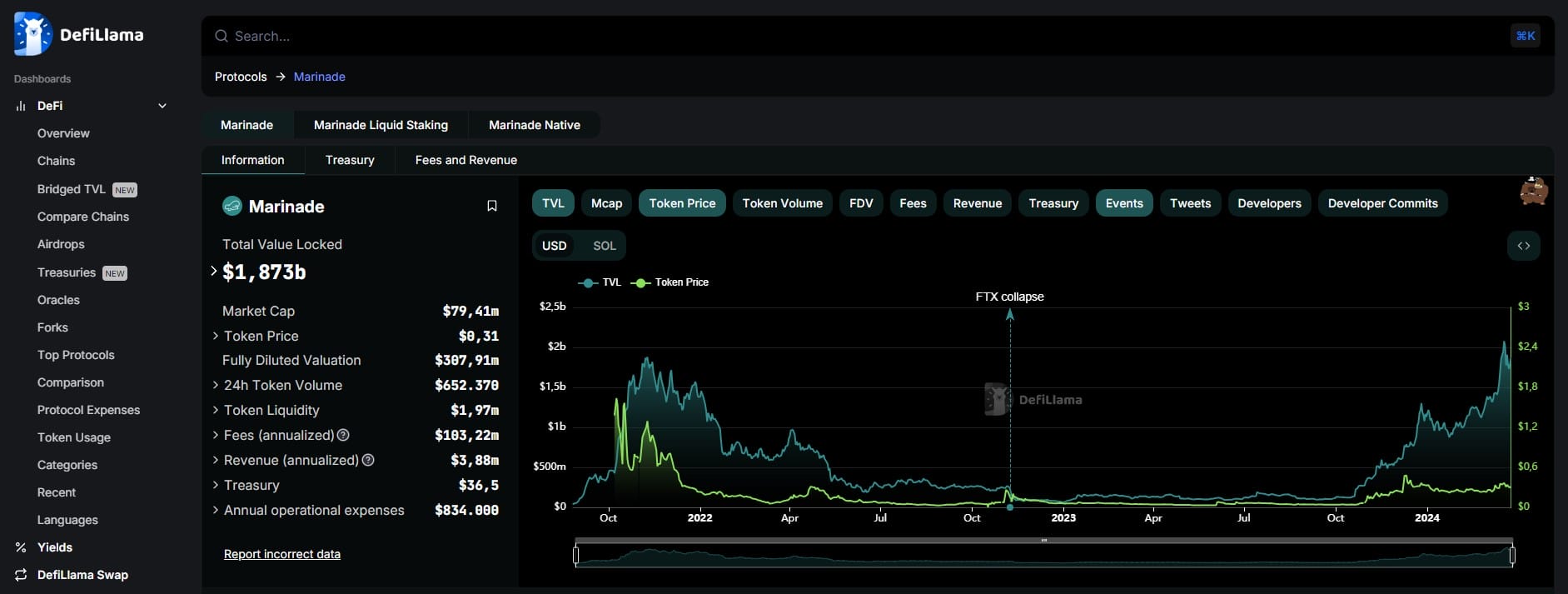
Task: Bookmark the Marinade protocol
Action: click(492, 206)
